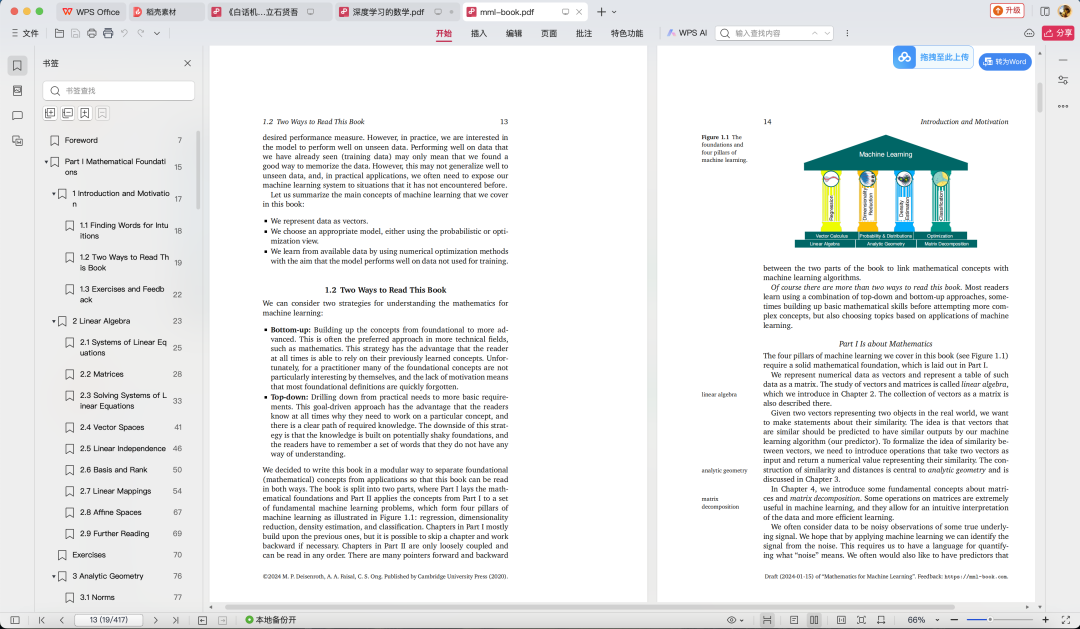The image size is (1080, 629).
Task: Click the expand all bookmarks icon
Action: pyautogui.click(x=50, y=113)
